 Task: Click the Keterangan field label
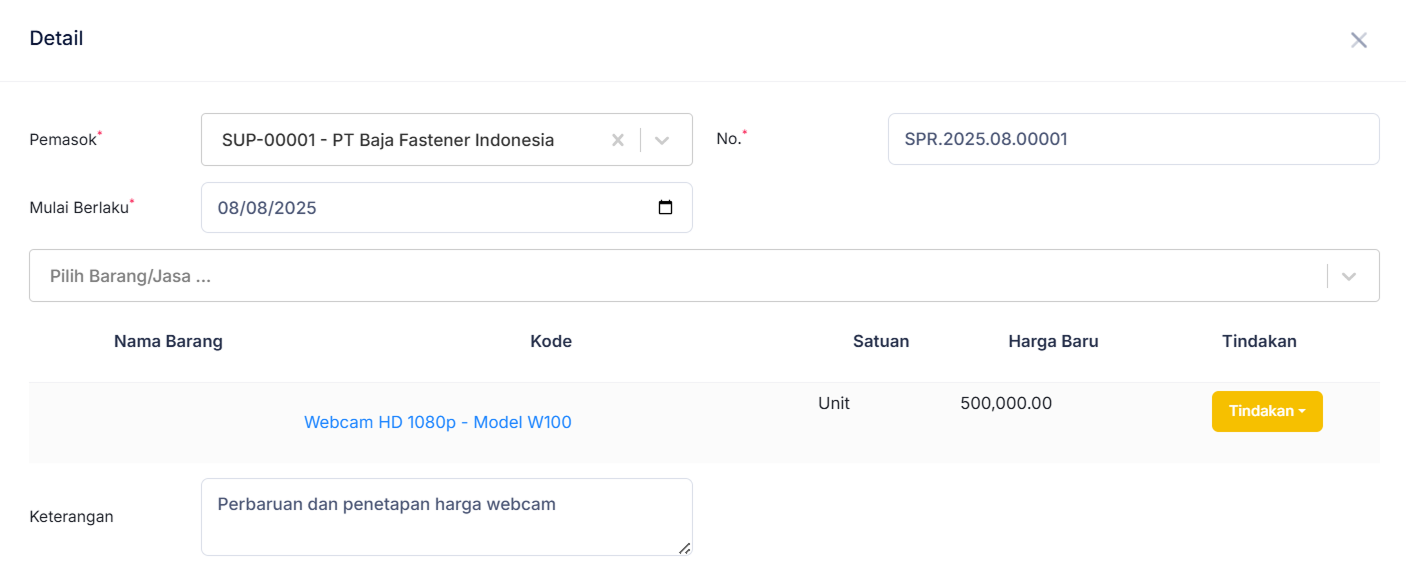(x=72, y=517)
